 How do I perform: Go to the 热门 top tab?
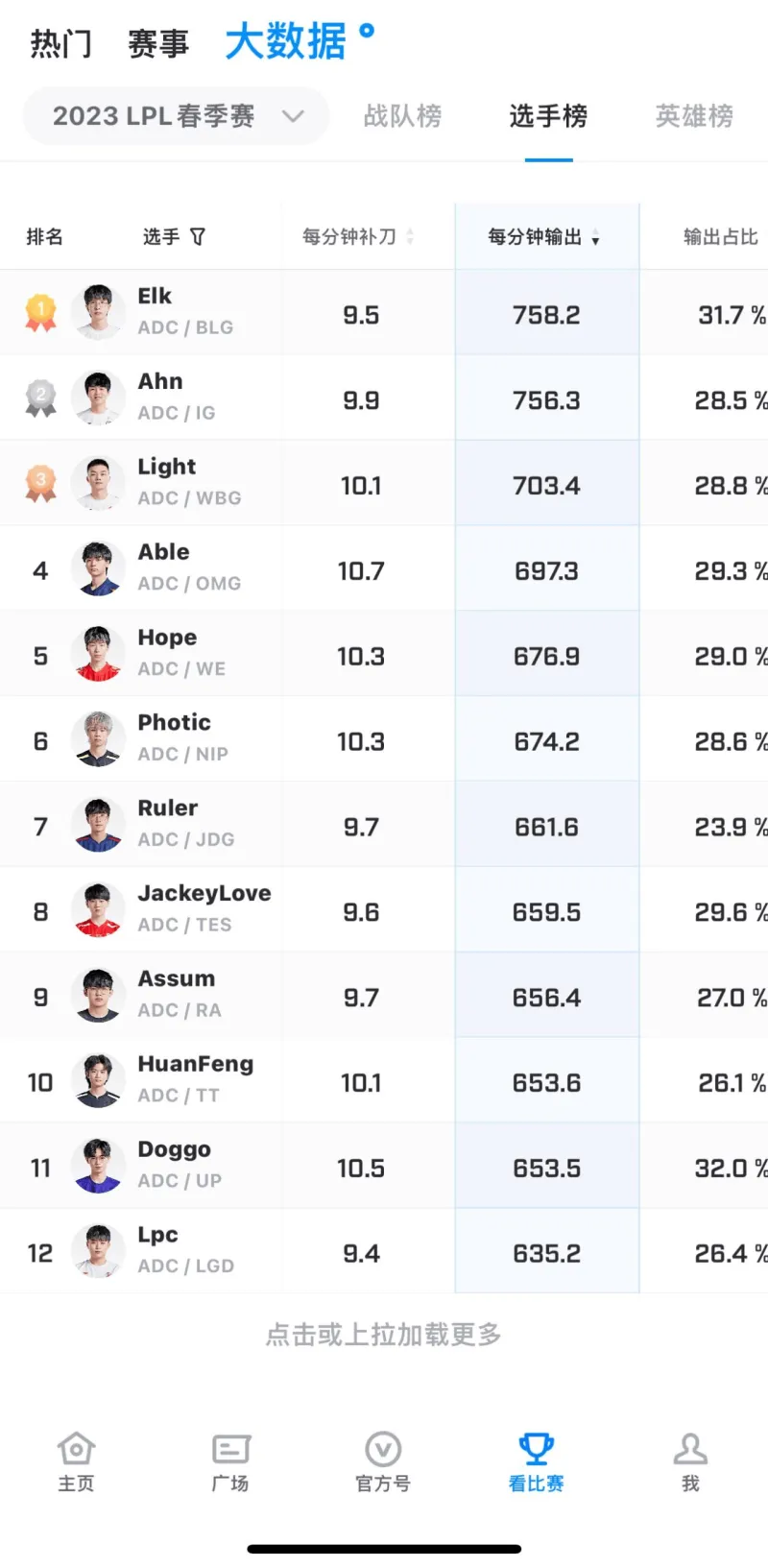[61, 44]
